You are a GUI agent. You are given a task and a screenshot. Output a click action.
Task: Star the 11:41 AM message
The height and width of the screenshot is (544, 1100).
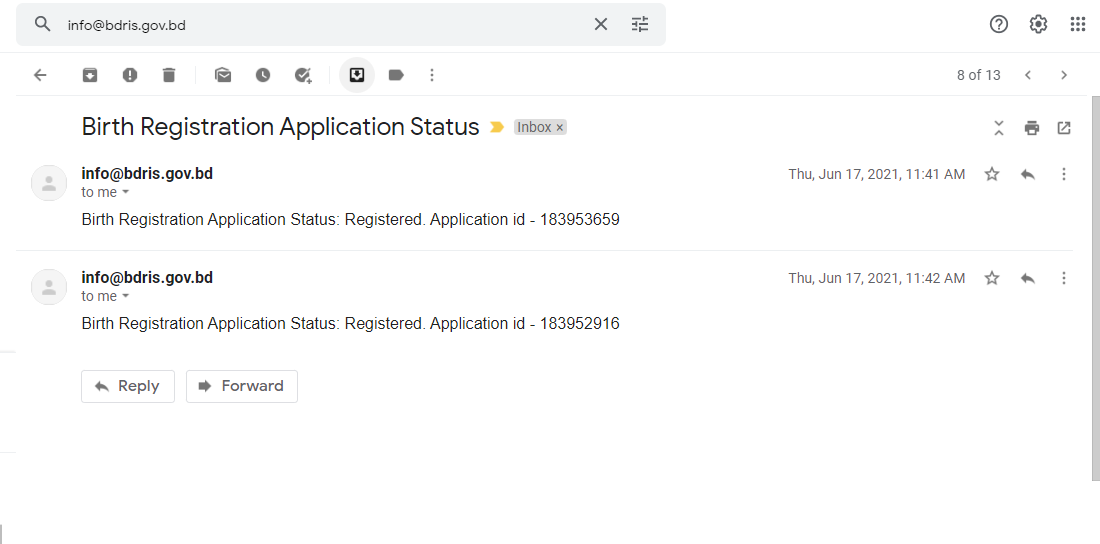pos(992,174)
